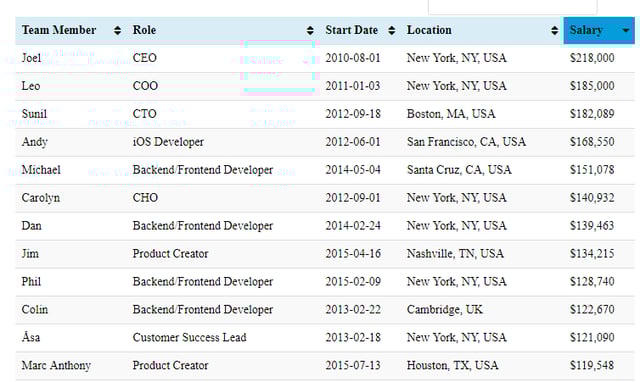Screen dimensions: 640x382
Task: Click the Santa Cruz, CA, USA location
Action: click(459, 170)
